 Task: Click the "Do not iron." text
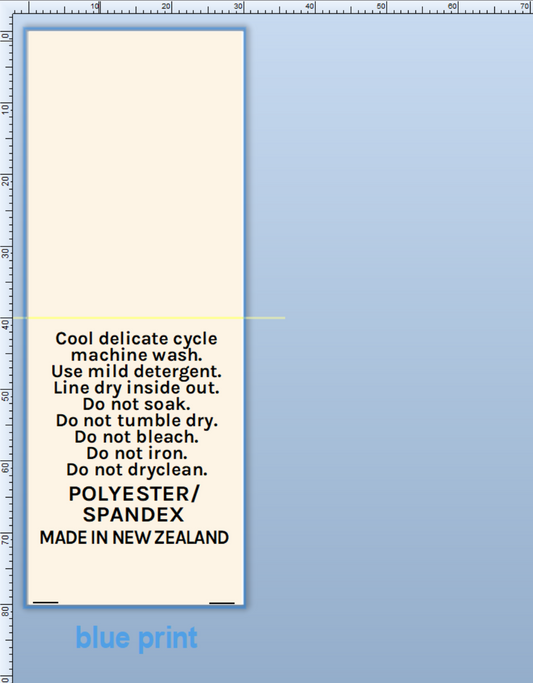[136, 453]
